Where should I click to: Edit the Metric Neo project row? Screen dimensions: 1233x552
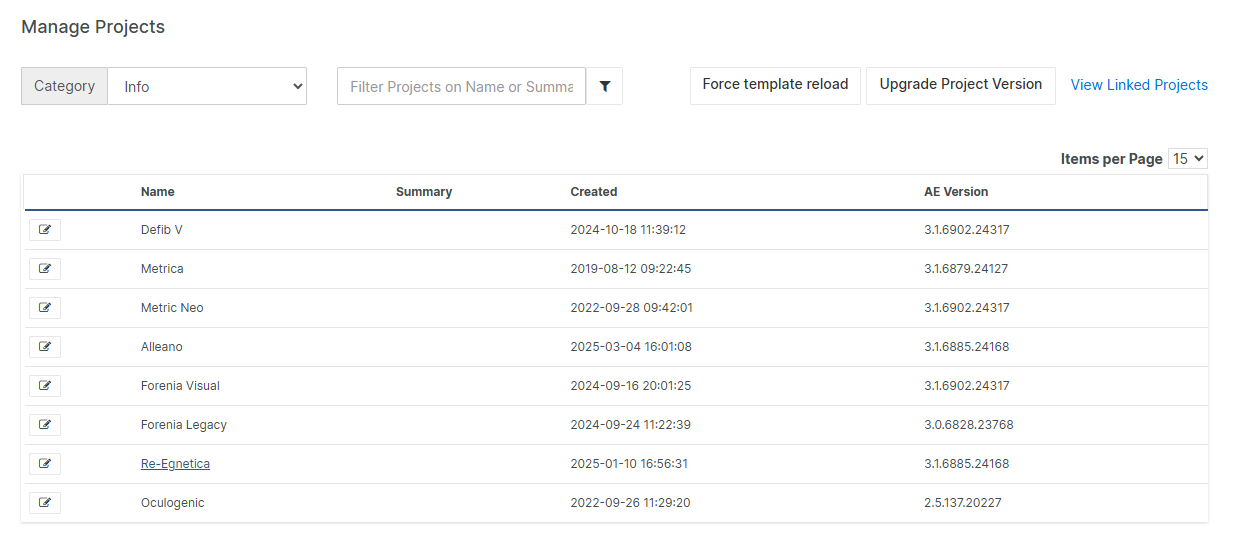click(x=45, y=308)
